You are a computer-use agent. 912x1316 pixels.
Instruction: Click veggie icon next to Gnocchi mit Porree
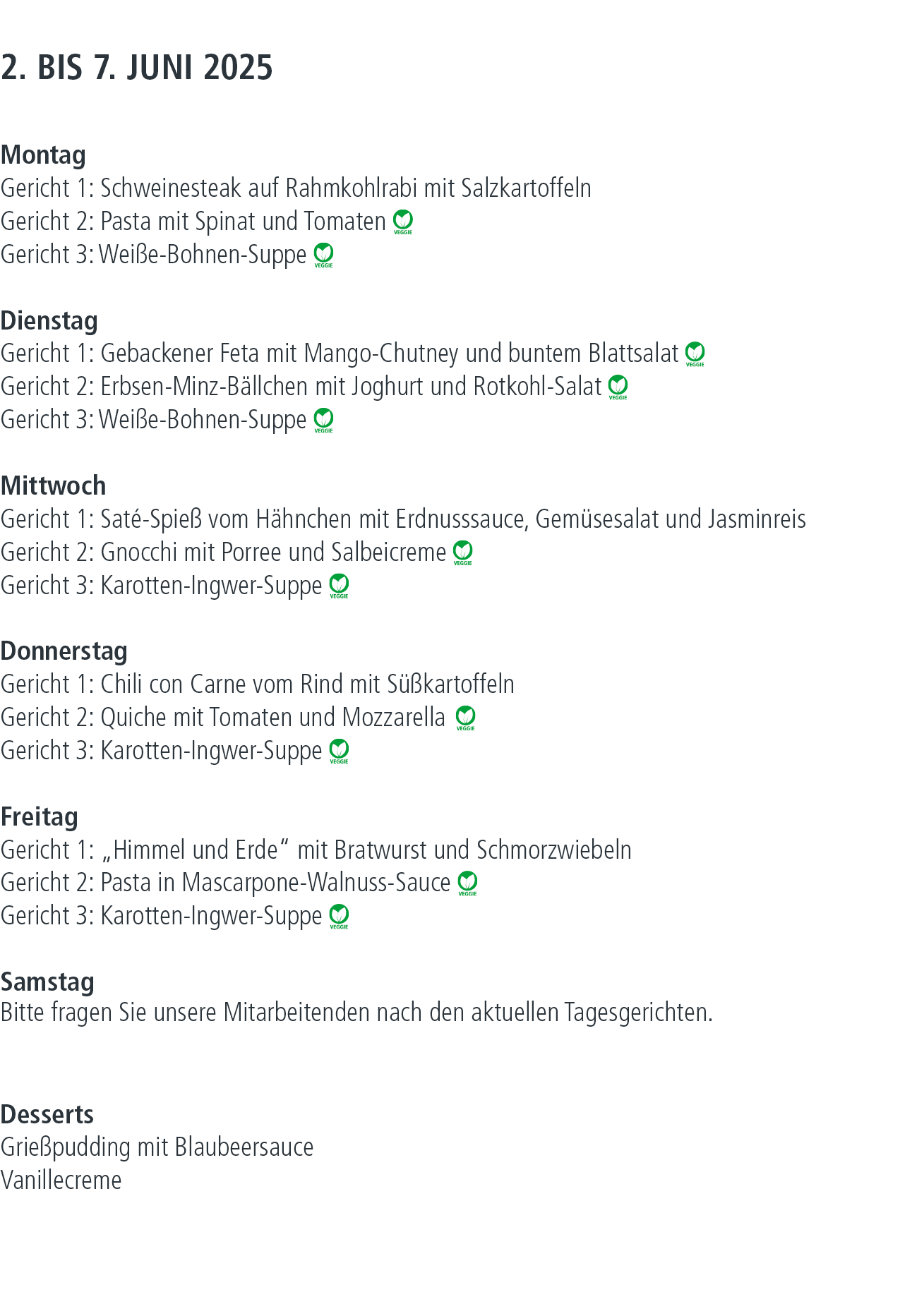pyautogui.click(x=463, y=553)
